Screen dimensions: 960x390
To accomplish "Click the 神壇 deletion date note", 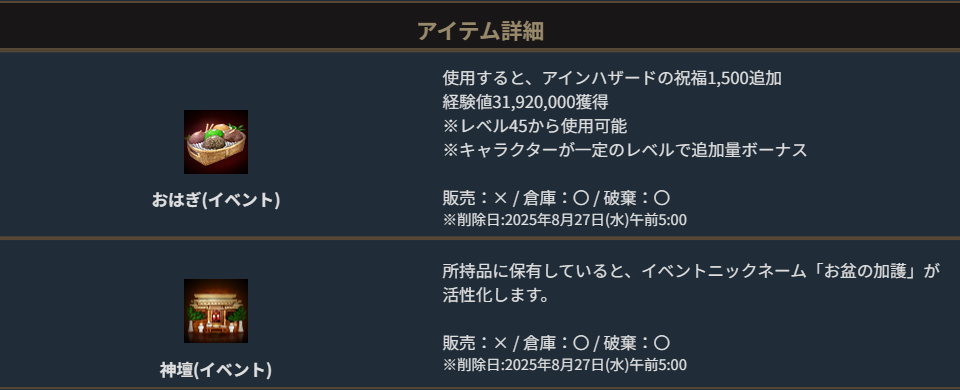I will pyautogui.click(x=564, y=366).
